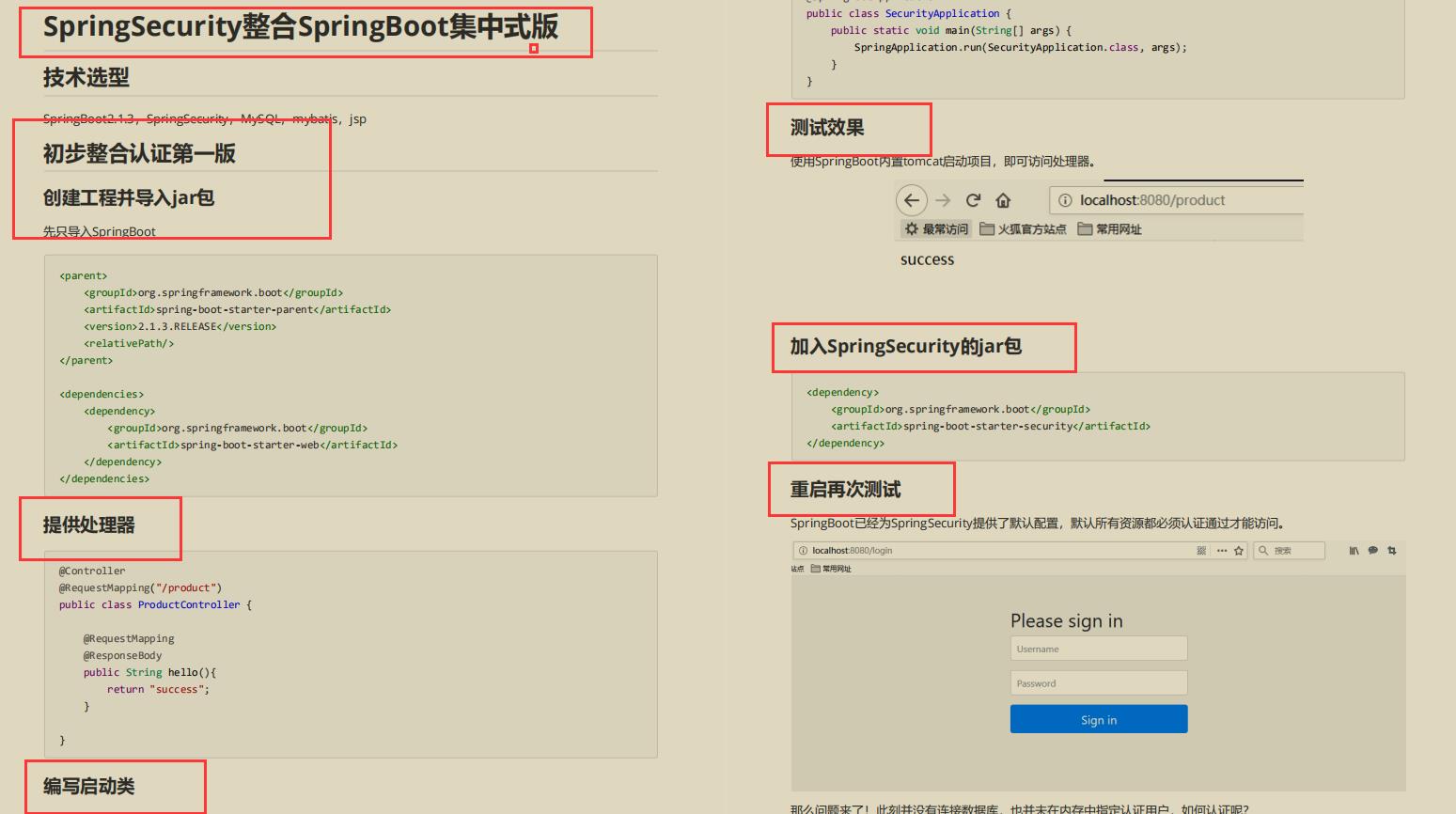This screenshot has height=814, width=1456.
Task: Click the @RequestMapping("/product") line
Action: pos(140,588)
